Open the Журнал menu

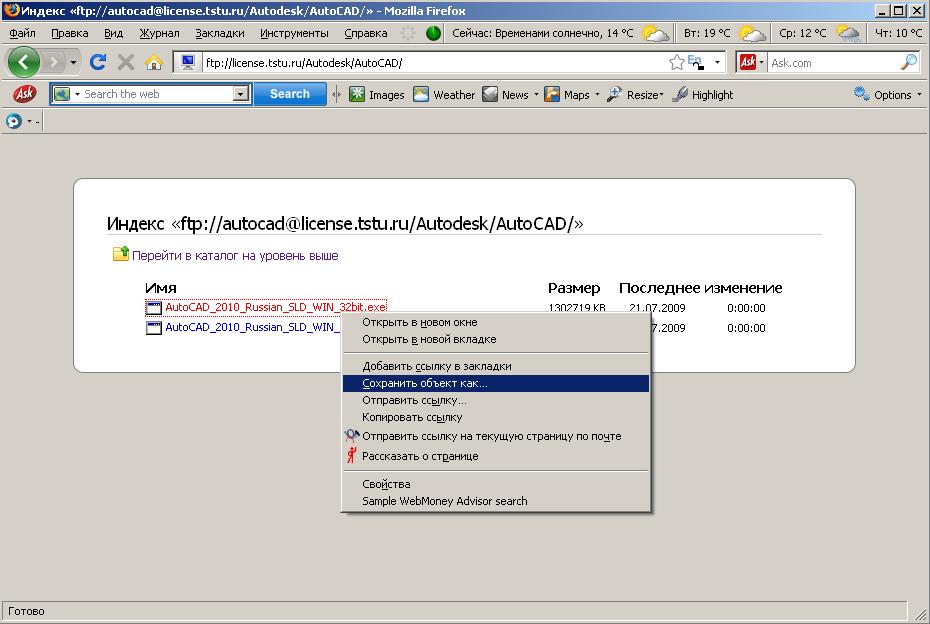(159, 33)
